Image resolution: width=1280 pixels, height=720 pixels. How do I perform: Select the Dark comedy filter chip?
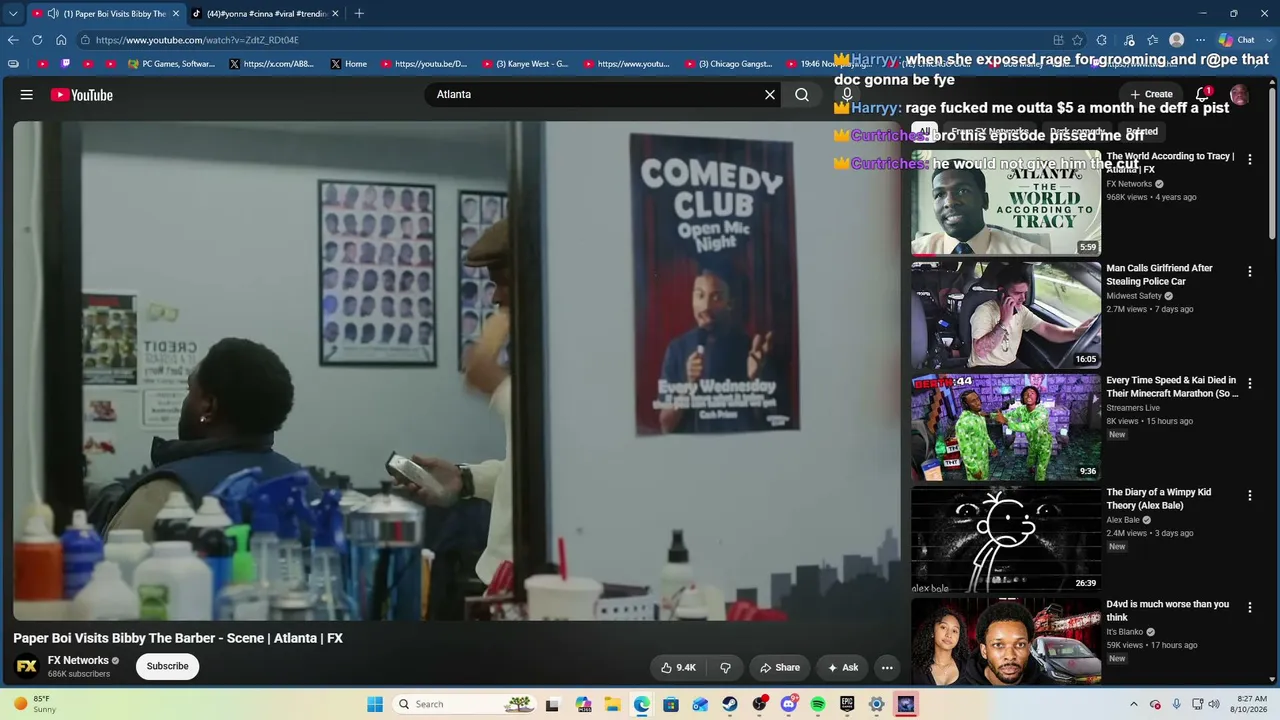1079,131
